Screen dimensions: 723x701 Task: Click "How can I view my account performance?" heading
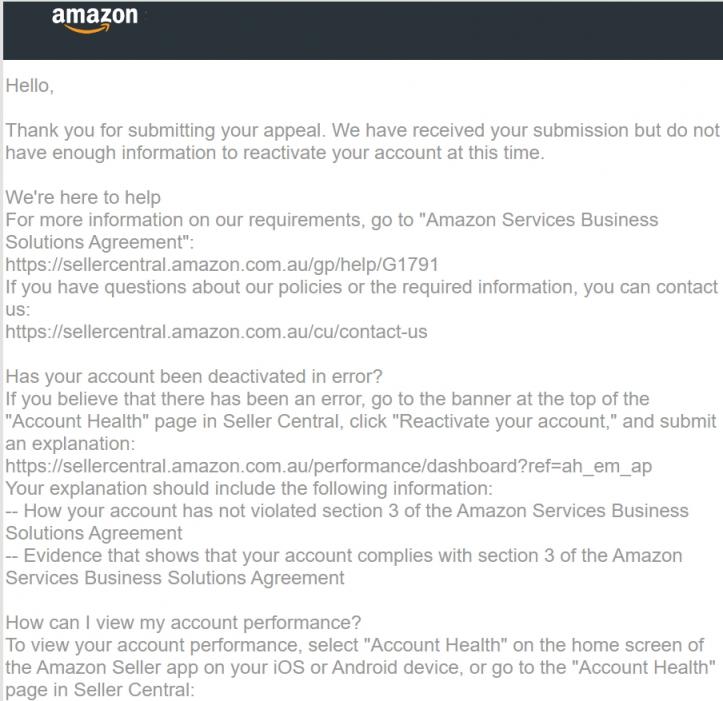pos(183,623)
